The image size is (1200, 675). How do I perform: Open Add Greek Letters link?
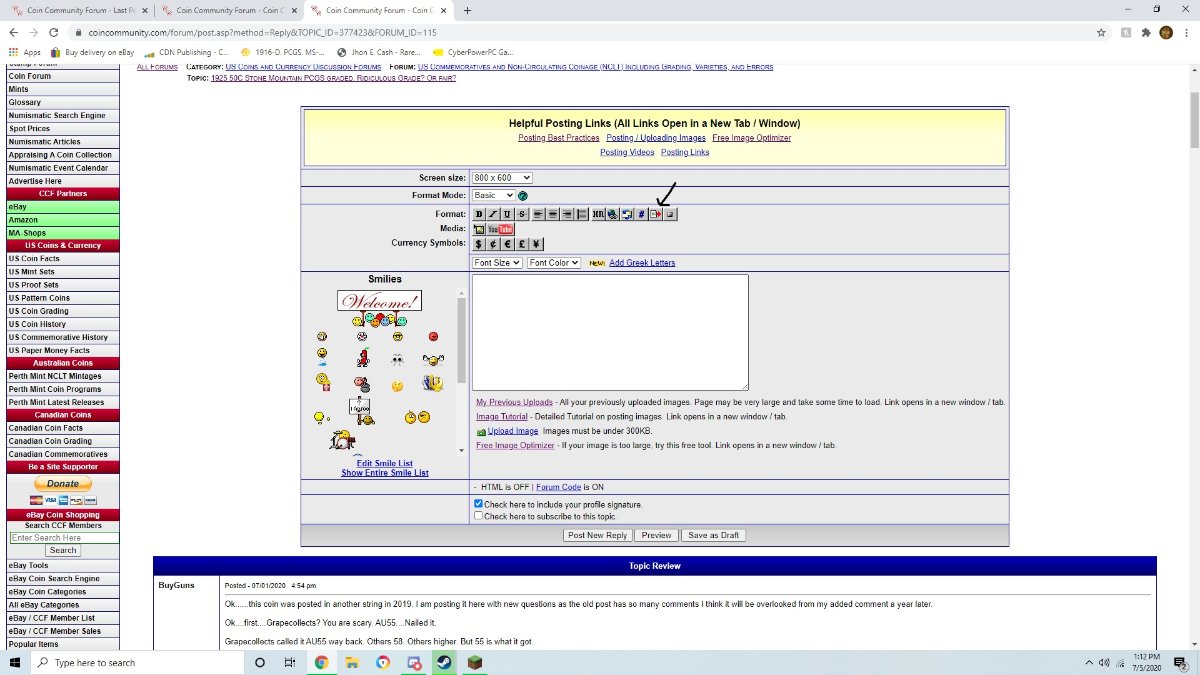point(642,263)
